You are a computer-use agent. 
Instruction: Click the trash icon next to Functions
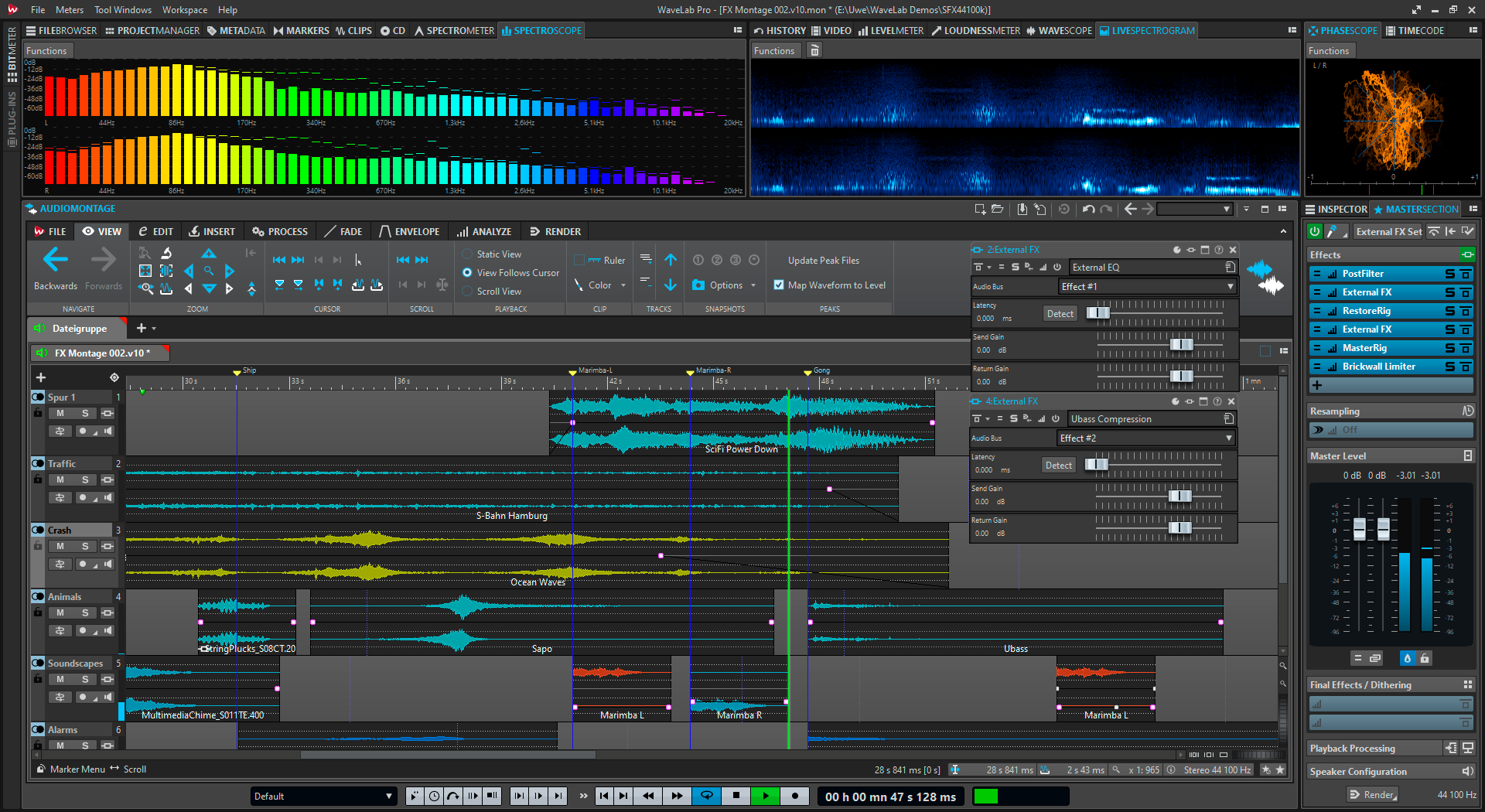coord(814,49)
